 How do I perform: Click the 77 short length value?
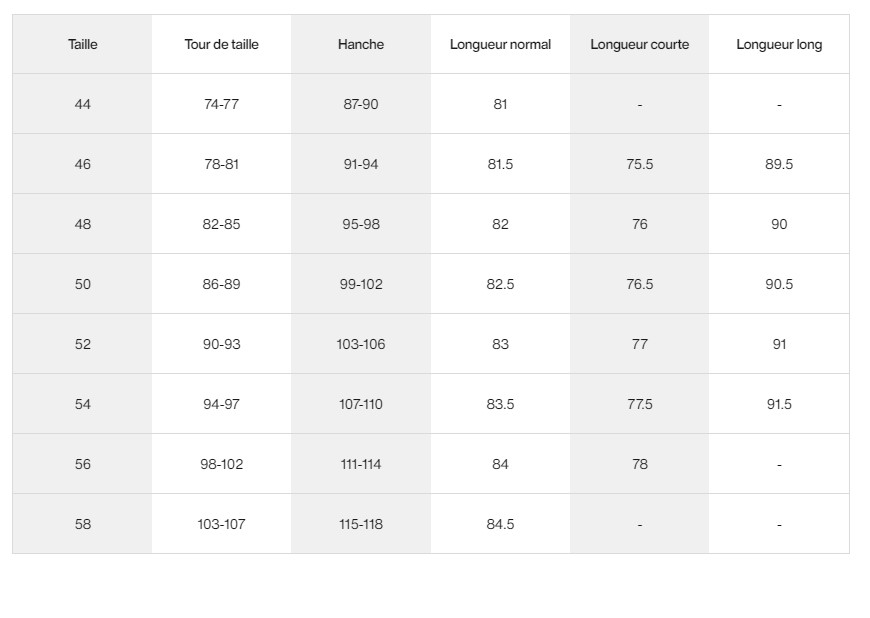tap(639, 343)
